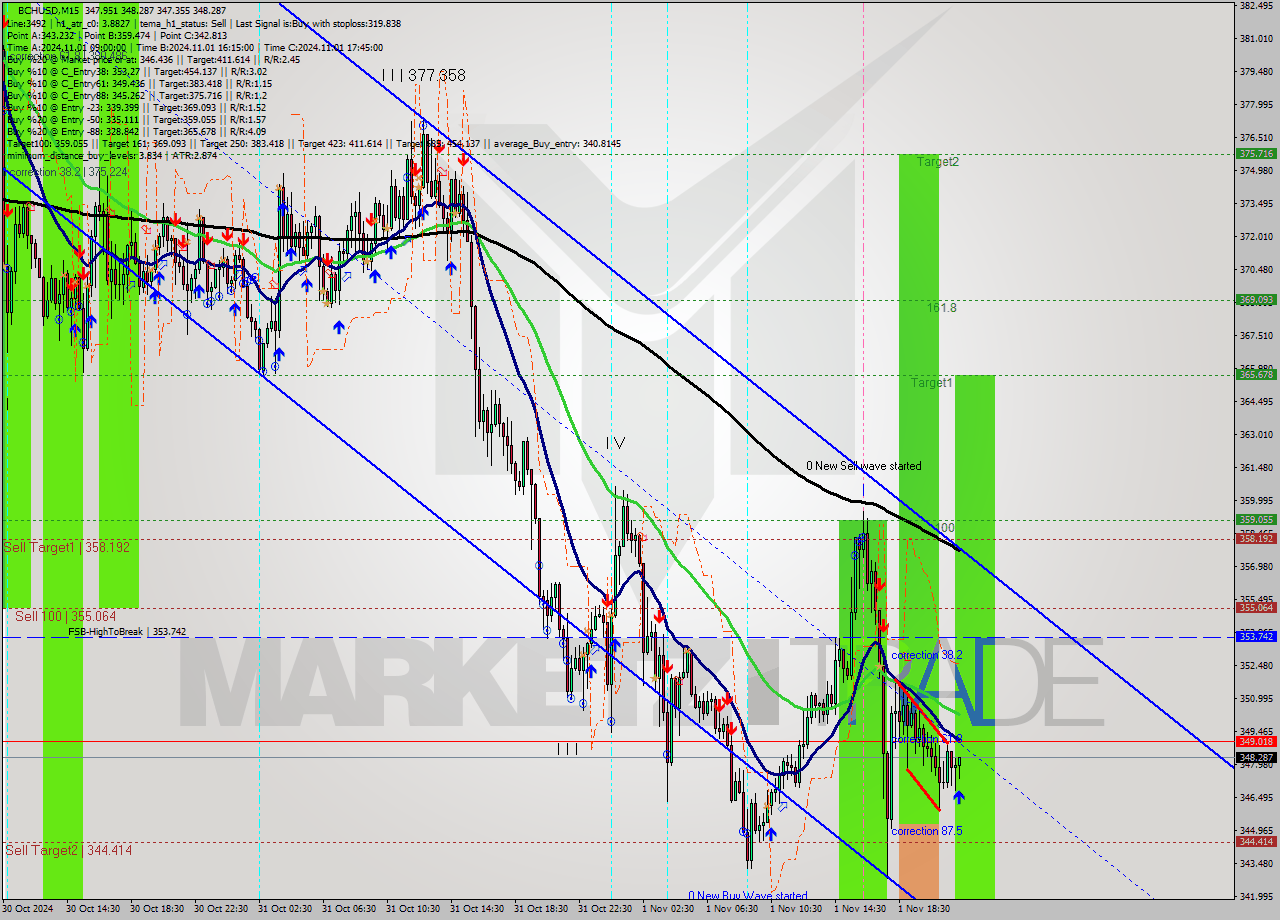The height and width of the screenshot is (920, 1280).
Task: Click the '161.8' fibonacci level label
Action: (x=941, y=308)
